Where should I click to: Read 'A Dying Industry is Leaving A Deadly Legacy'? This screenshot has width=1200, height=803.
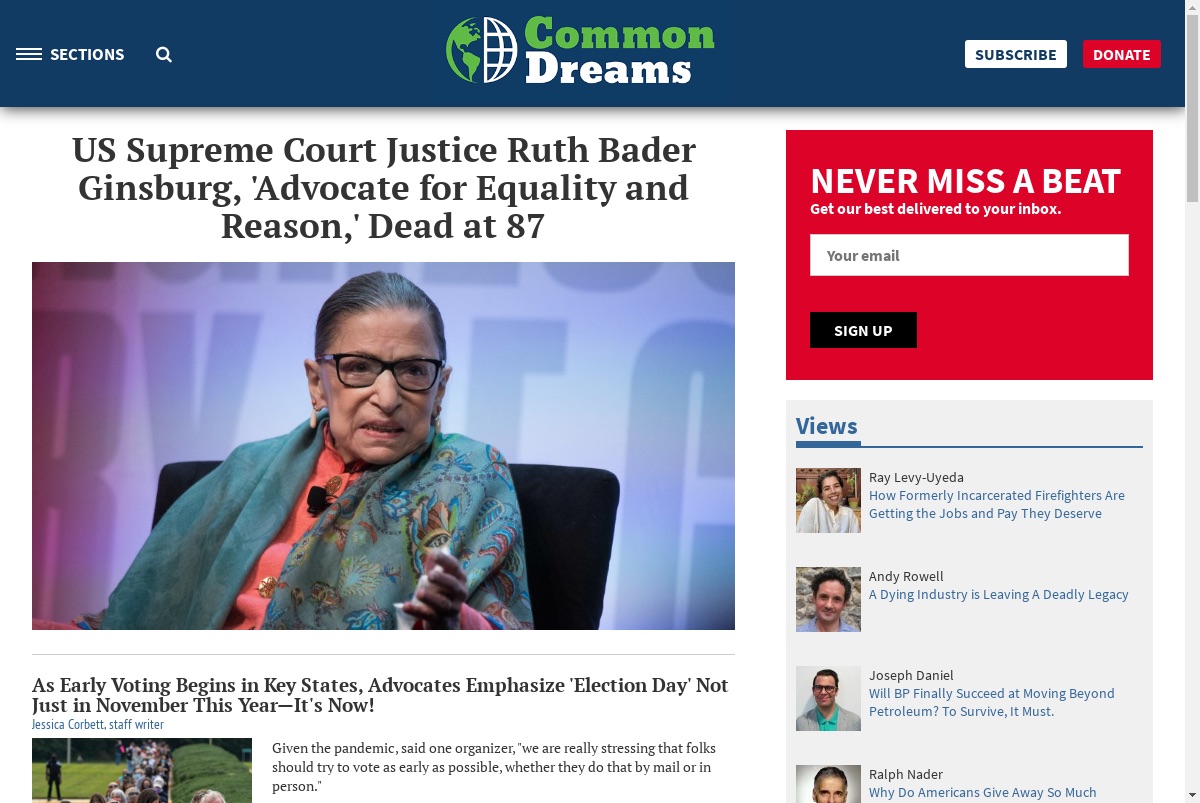pyautogui.click(x=998, y=594)
